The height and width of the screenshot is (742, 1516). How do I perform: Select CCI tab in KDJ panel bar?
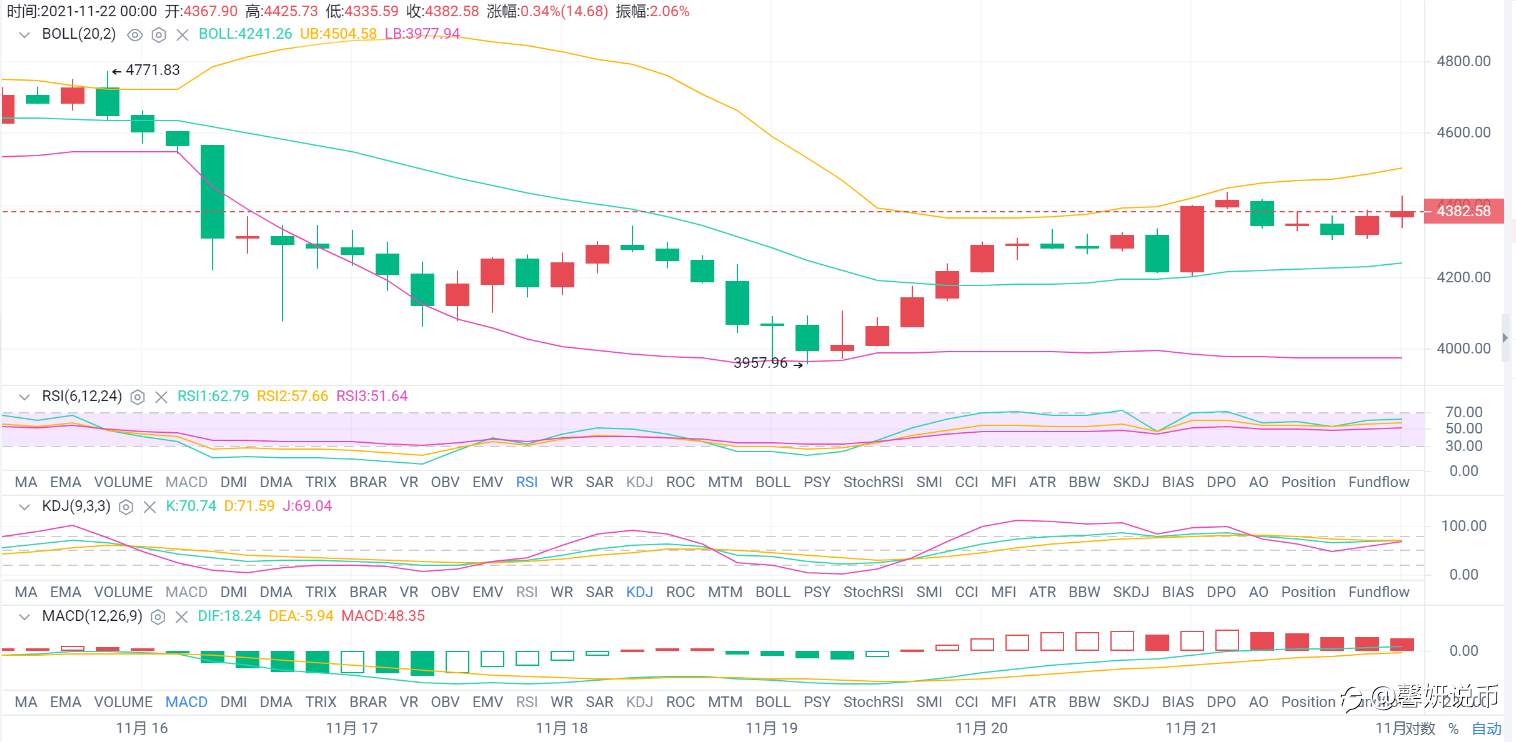(966, 592)
